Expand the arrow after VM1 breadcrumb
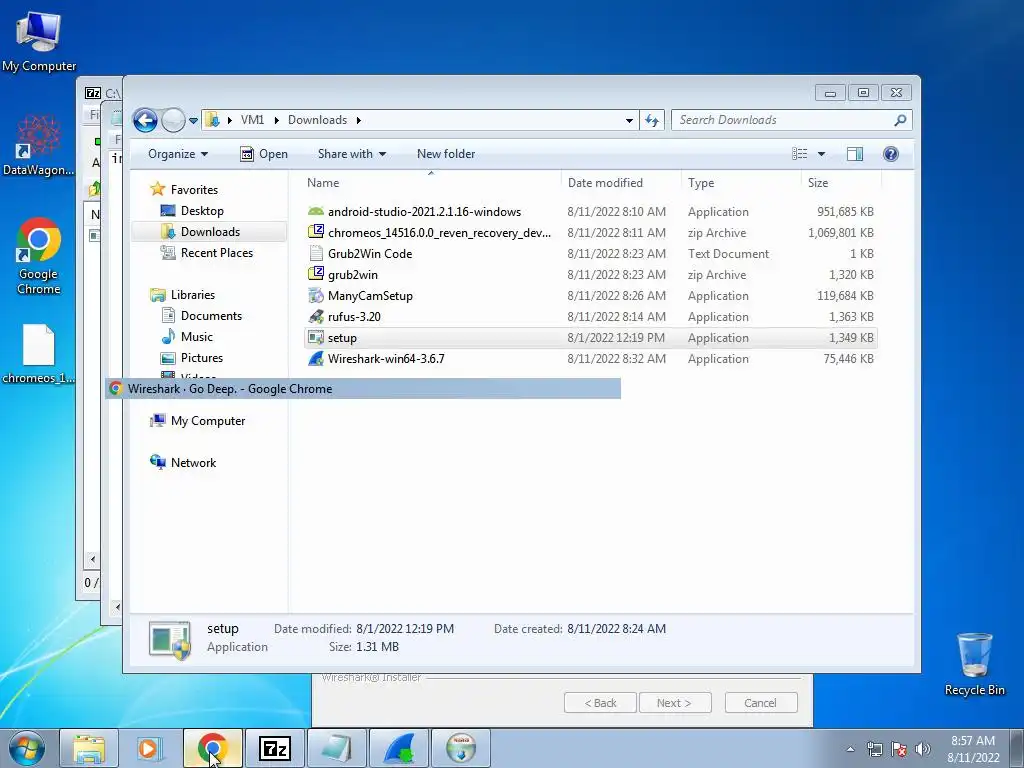 point(276,120)
